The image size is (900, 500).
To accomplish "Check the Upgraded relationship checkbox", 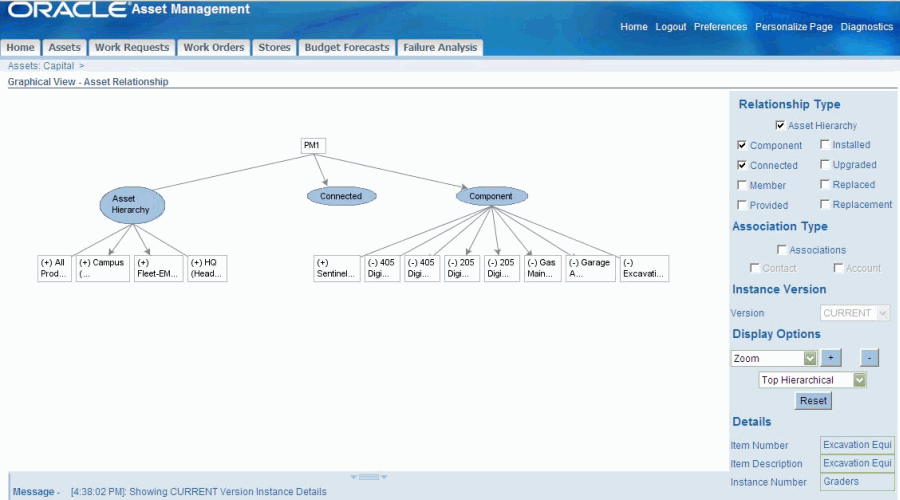I will click(x=825, y=165).
